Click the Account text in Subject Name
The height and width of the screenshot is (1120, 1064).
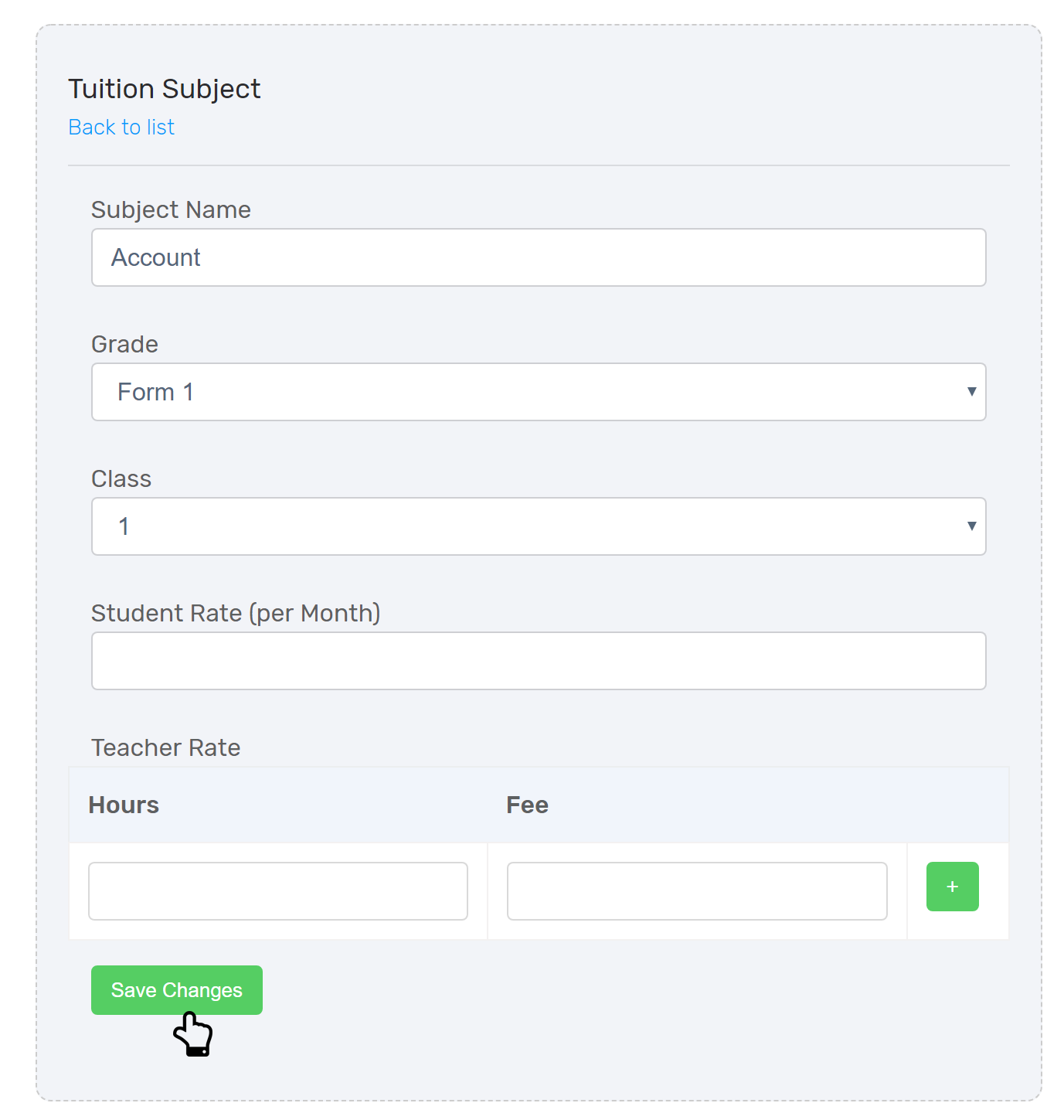point(155,257)
